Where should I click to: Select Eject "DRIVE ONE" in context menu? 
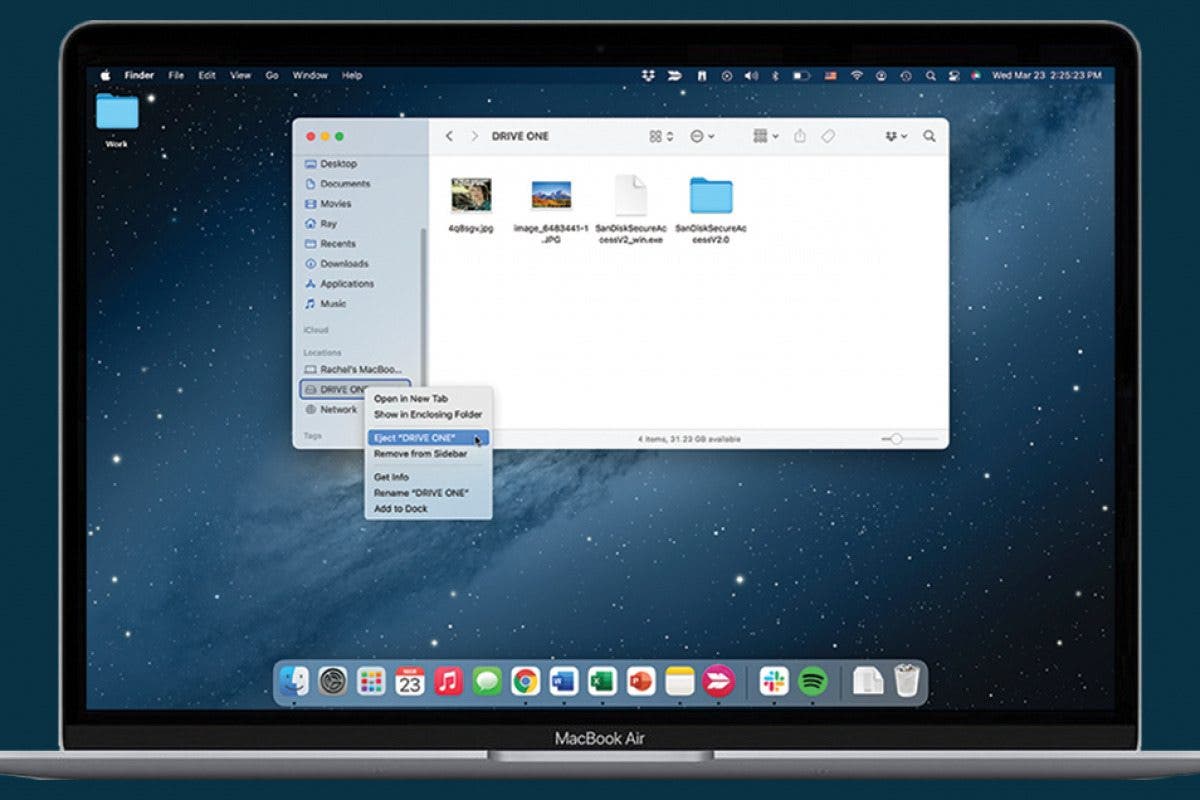point(413,438)
